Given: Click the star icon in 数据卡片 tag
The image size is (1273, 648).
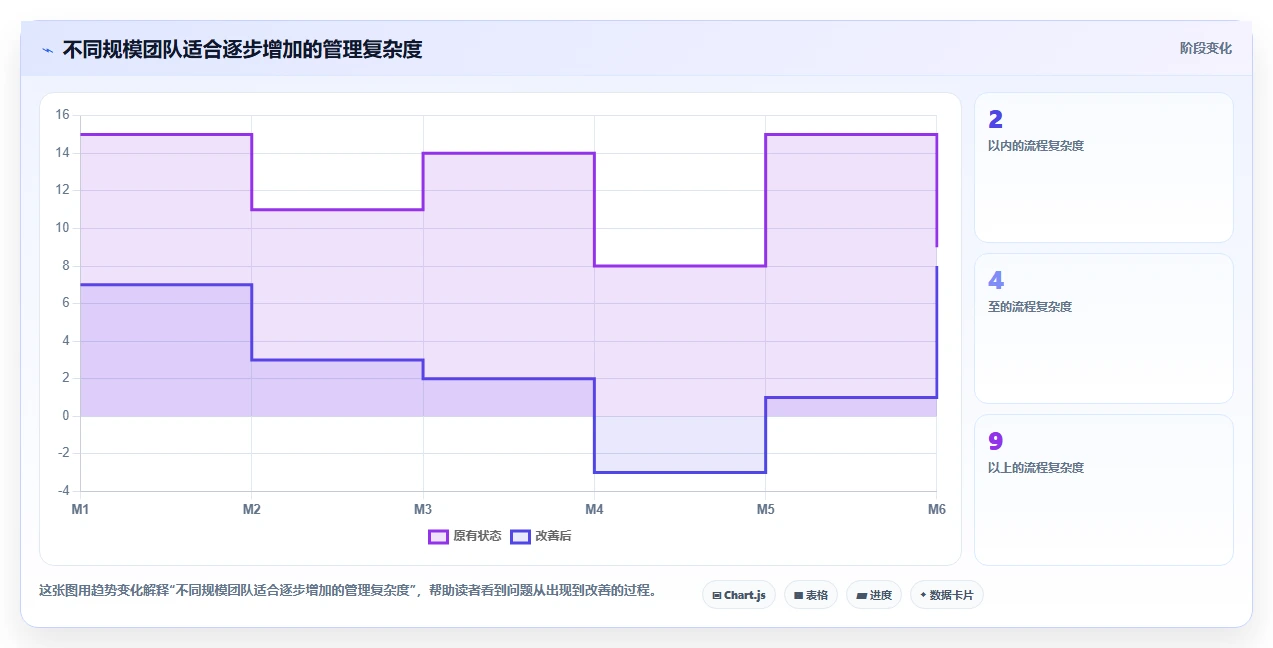Looking at the screenshot, I should (x=923, y=595).
